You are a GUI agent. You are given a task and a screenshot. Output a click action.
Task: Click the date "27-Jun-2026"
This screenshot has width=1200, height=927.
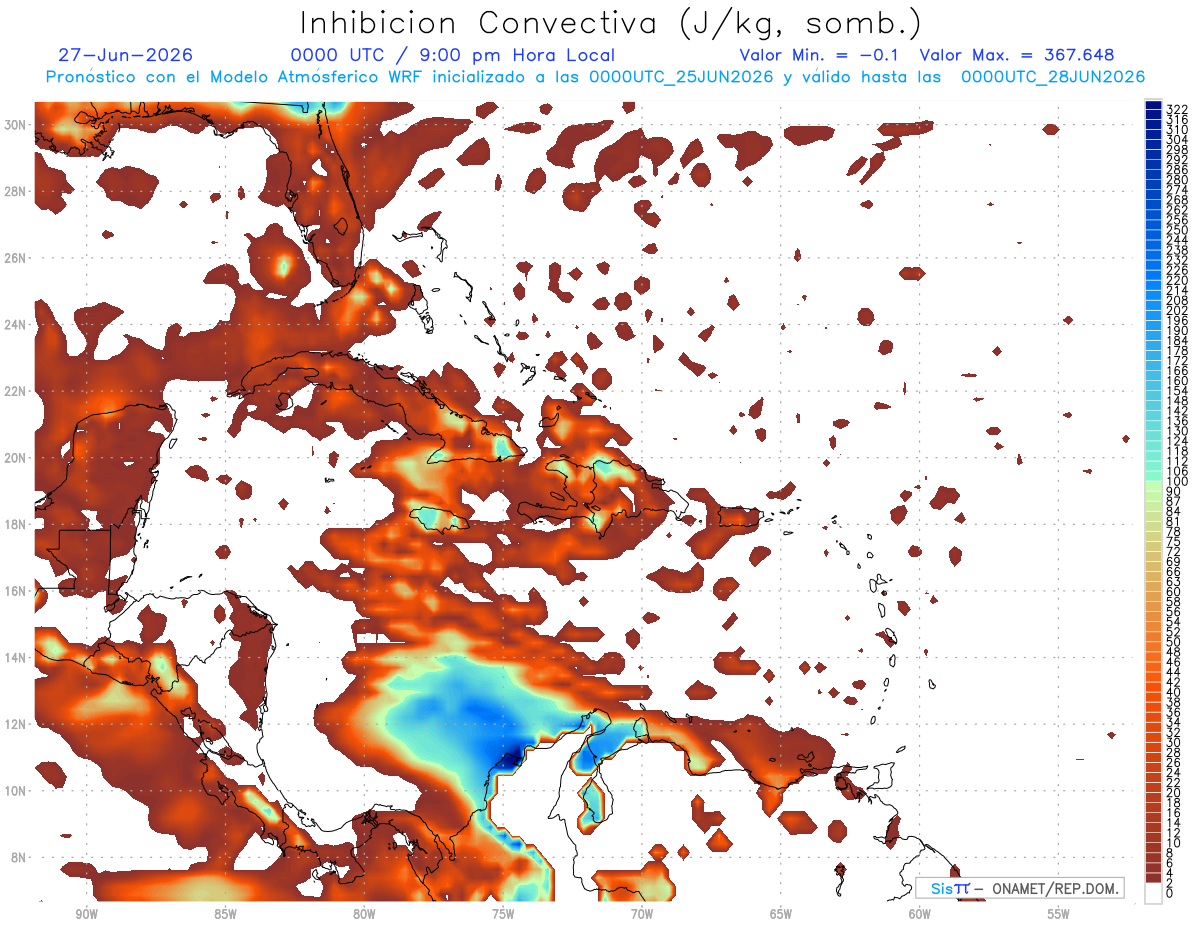click(x=126, y=55)
